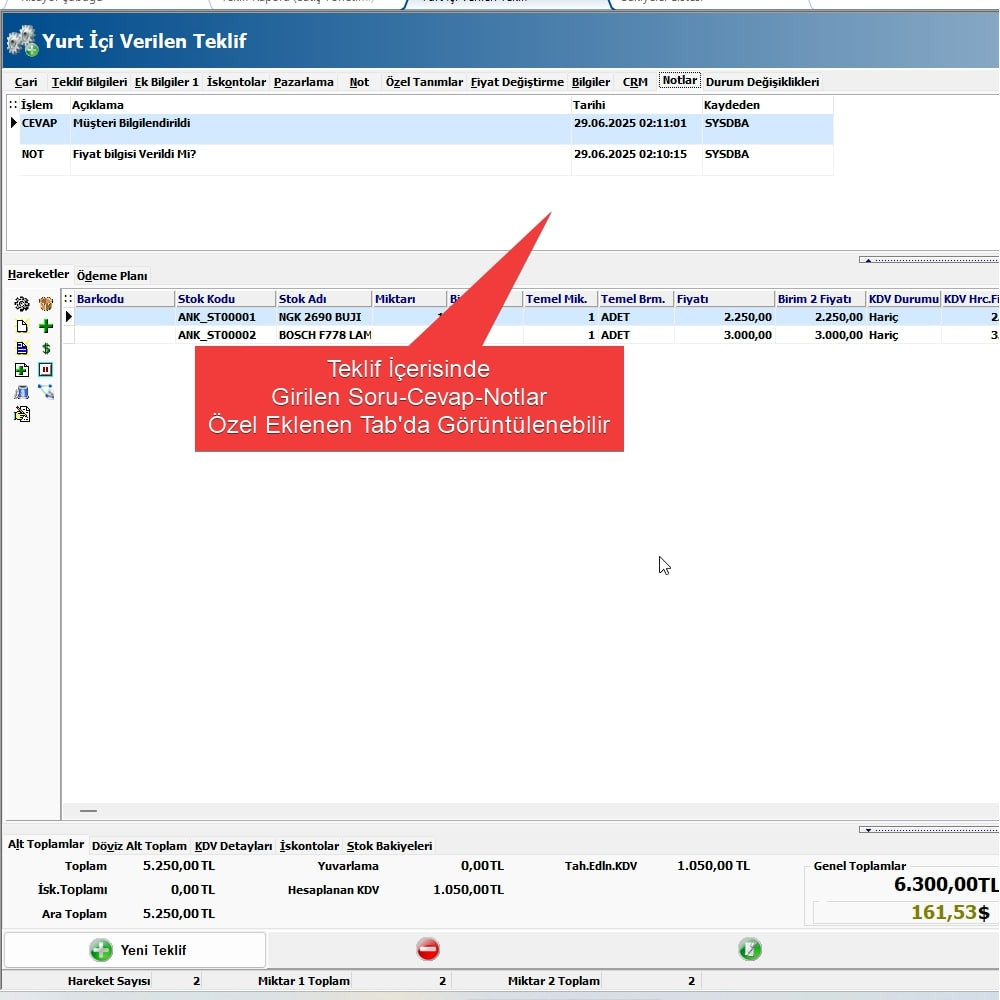Click the blank new document icon

point(21,326)
